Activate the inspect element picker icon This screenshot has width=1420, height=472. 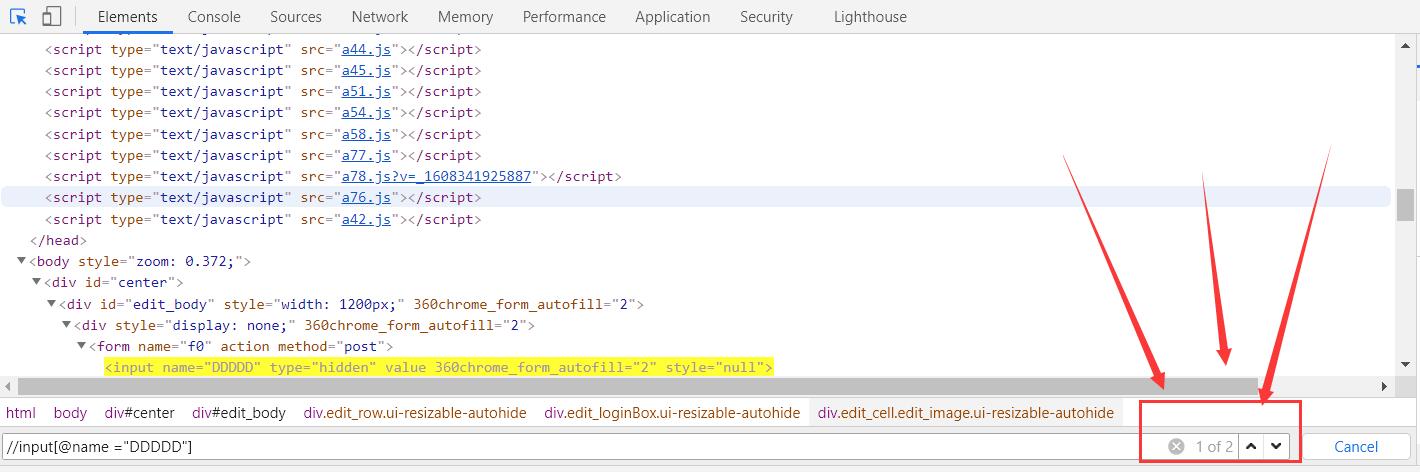[x=18, y=16]
